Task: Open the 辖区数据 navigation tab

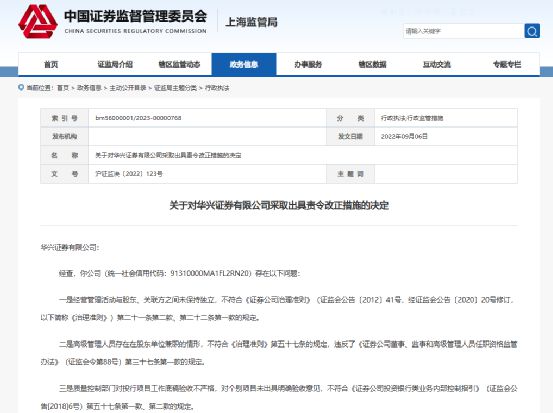Action: point(372,64)
